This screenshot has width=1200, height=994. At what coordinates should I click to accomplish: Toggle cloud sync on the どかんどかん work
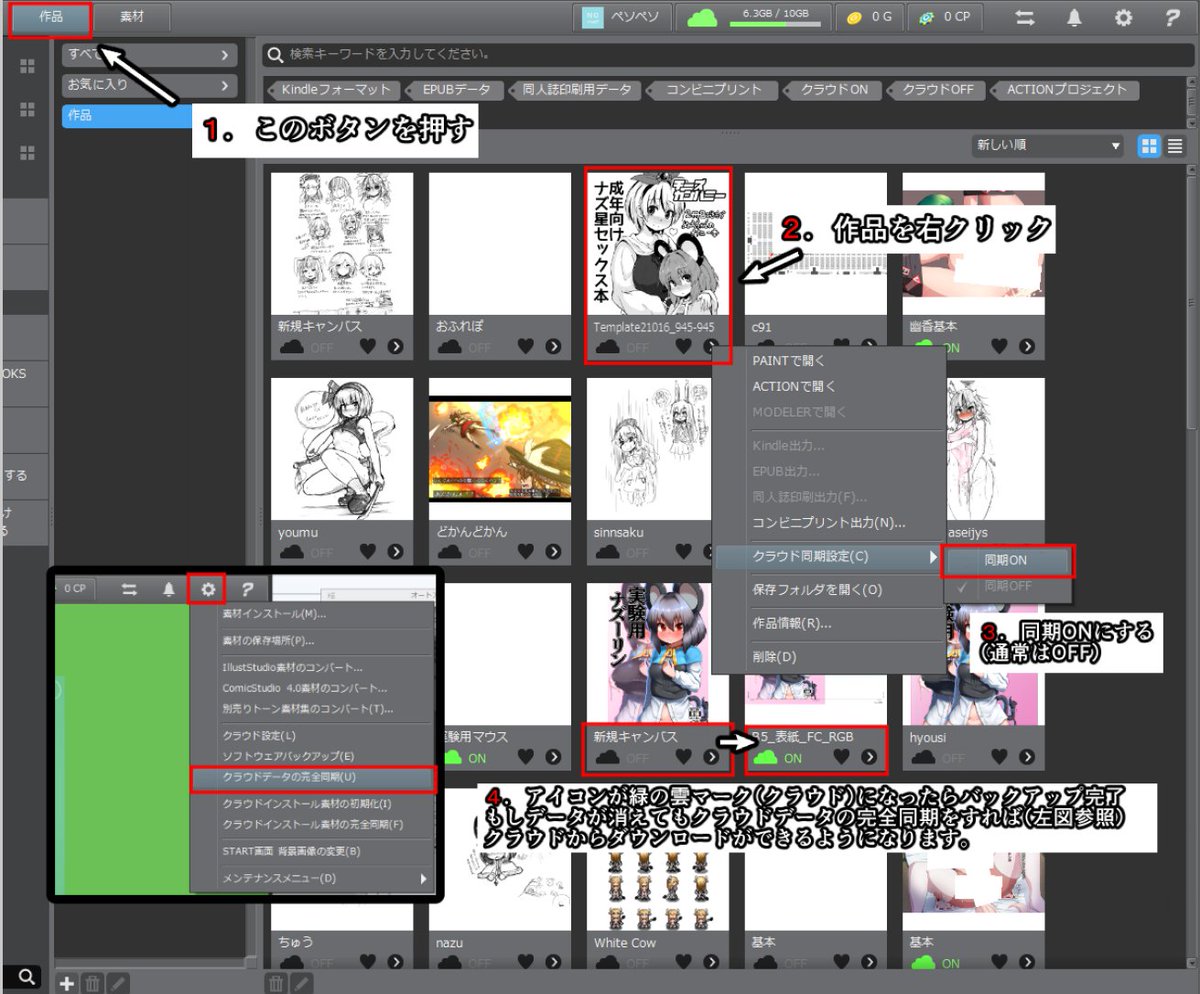tap(463, 552)
